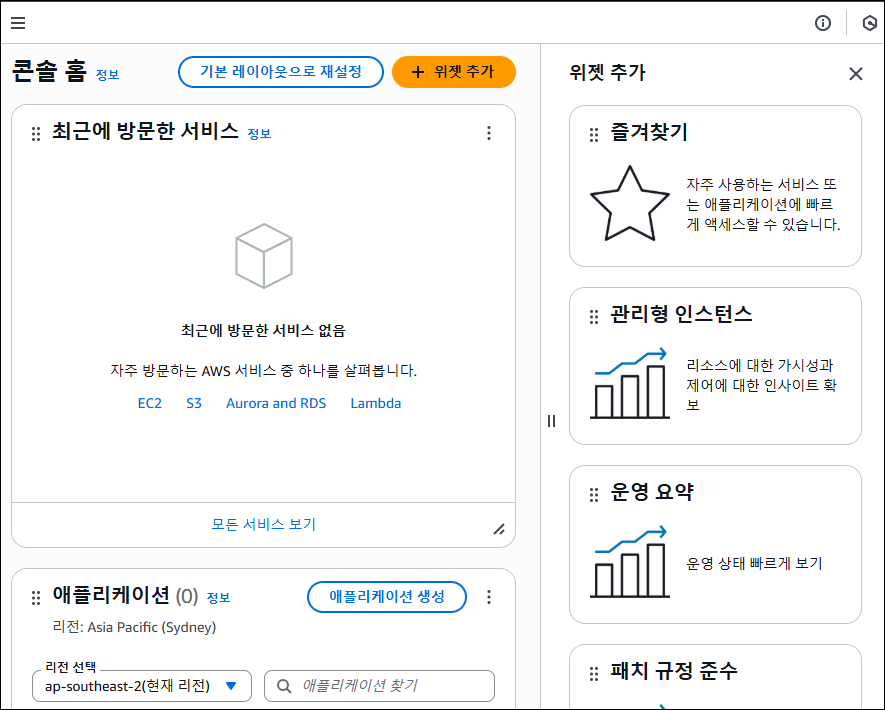The image size is (885, 710).
Task: Open the options menu of 최근에 방문한 서비스 widget
Action: coord(489,133)
